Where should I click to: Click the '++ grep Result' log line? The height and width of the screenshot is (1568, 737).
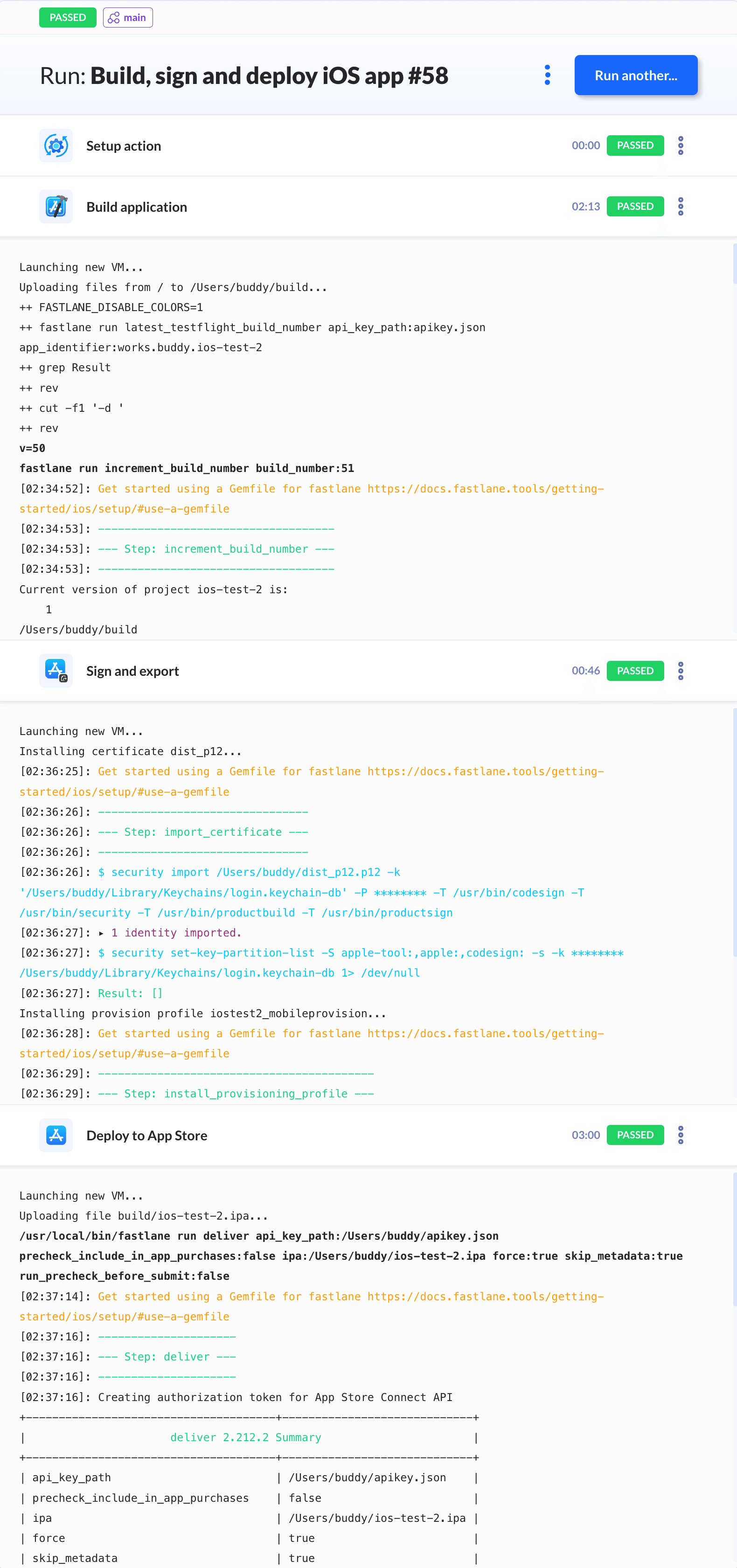click(x=65, y=368)
